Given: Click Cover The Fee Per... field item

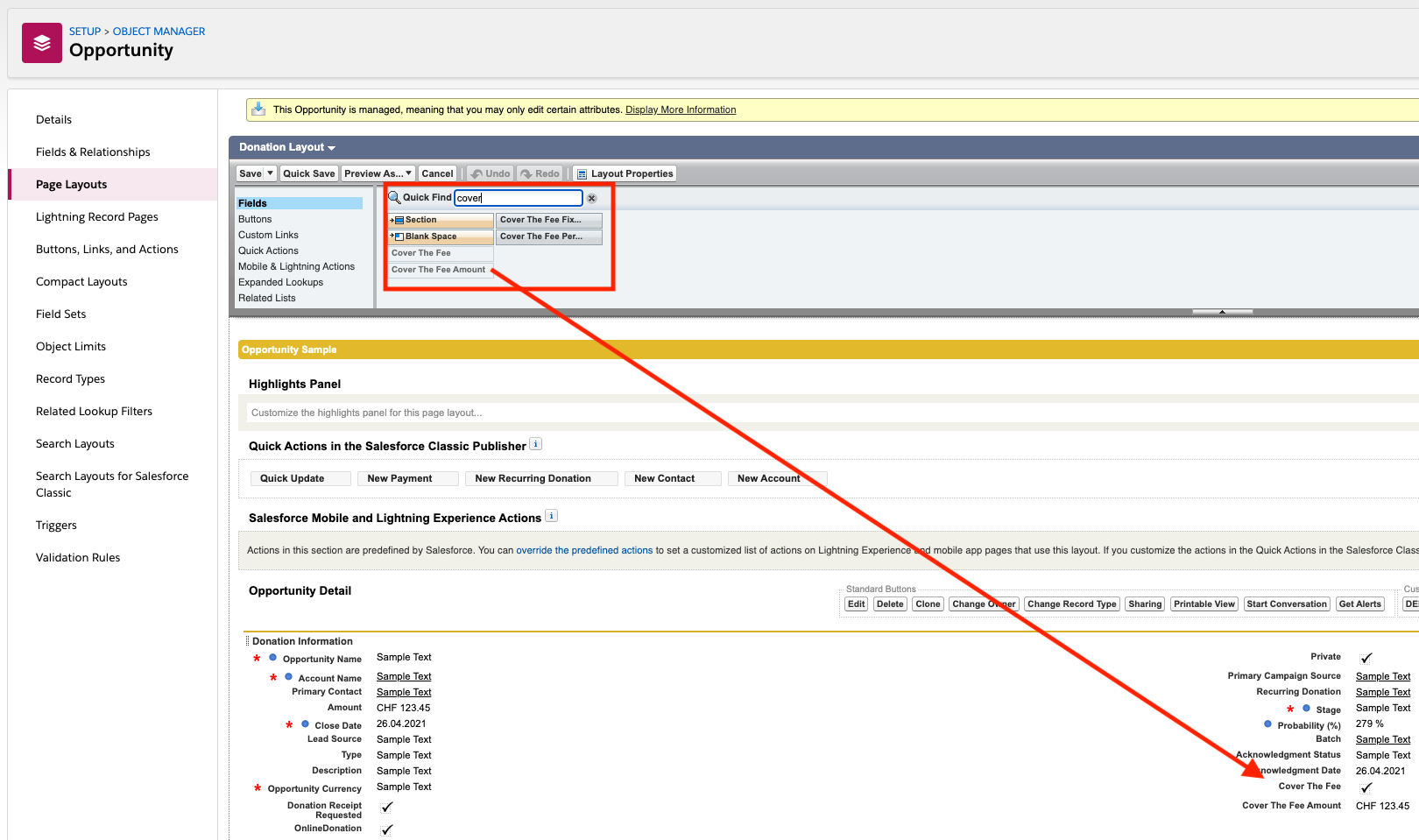Looking at the screenshot, I should [549, 236].
